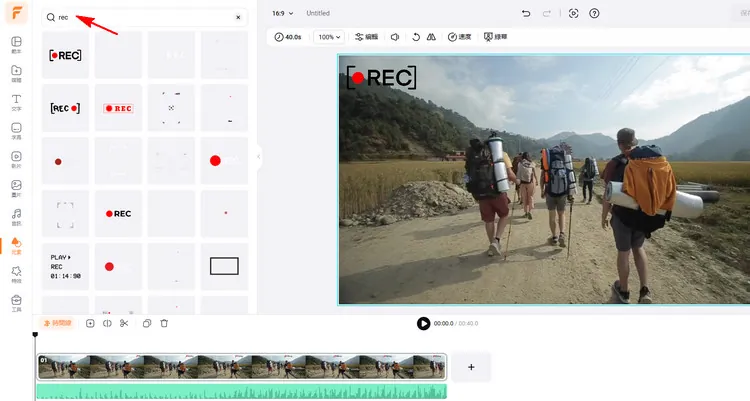
Task: Select the highlighted Elements sidebar tab
Action: tap(16, 245)
